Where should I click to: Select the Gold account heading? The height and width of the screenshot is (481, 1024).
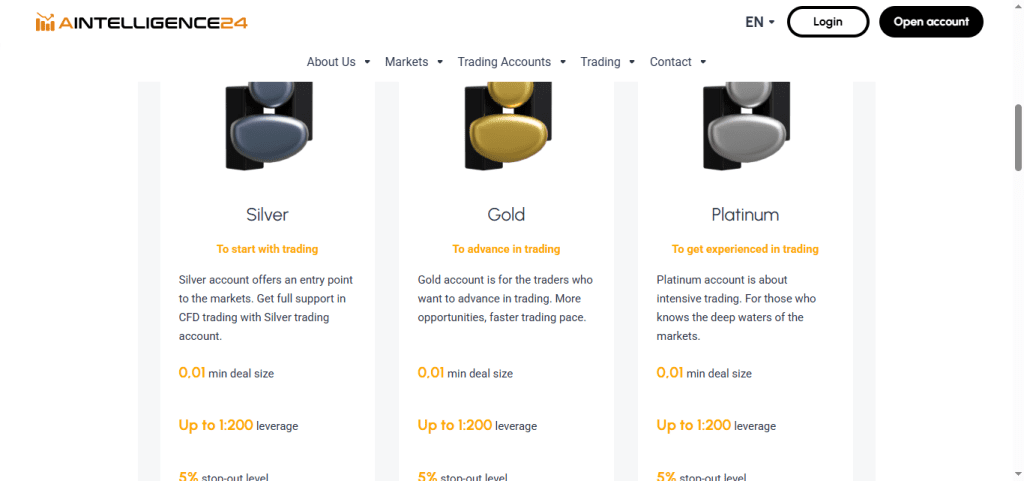tap(506, 215)
